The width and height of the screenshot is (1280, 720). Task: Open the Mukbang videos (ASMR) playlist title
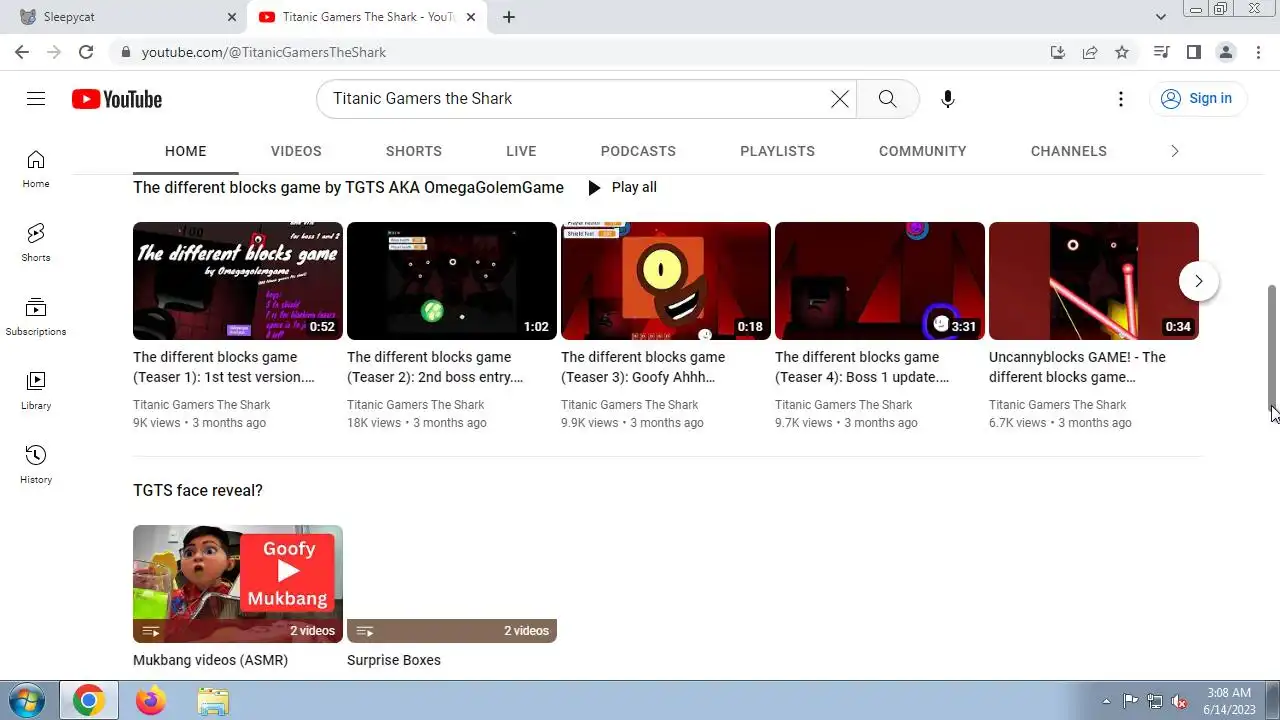(x=210, y=660)
